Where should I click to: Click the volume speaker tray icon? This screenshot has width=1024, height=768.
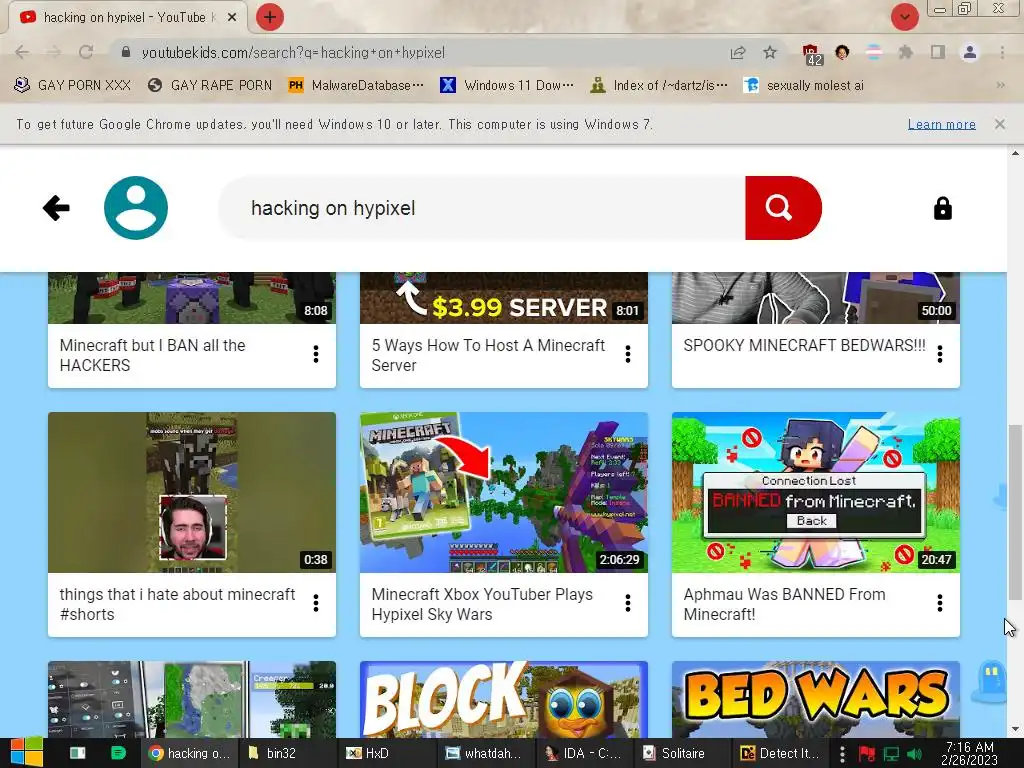pyautogui.click(x=914, y=754)
